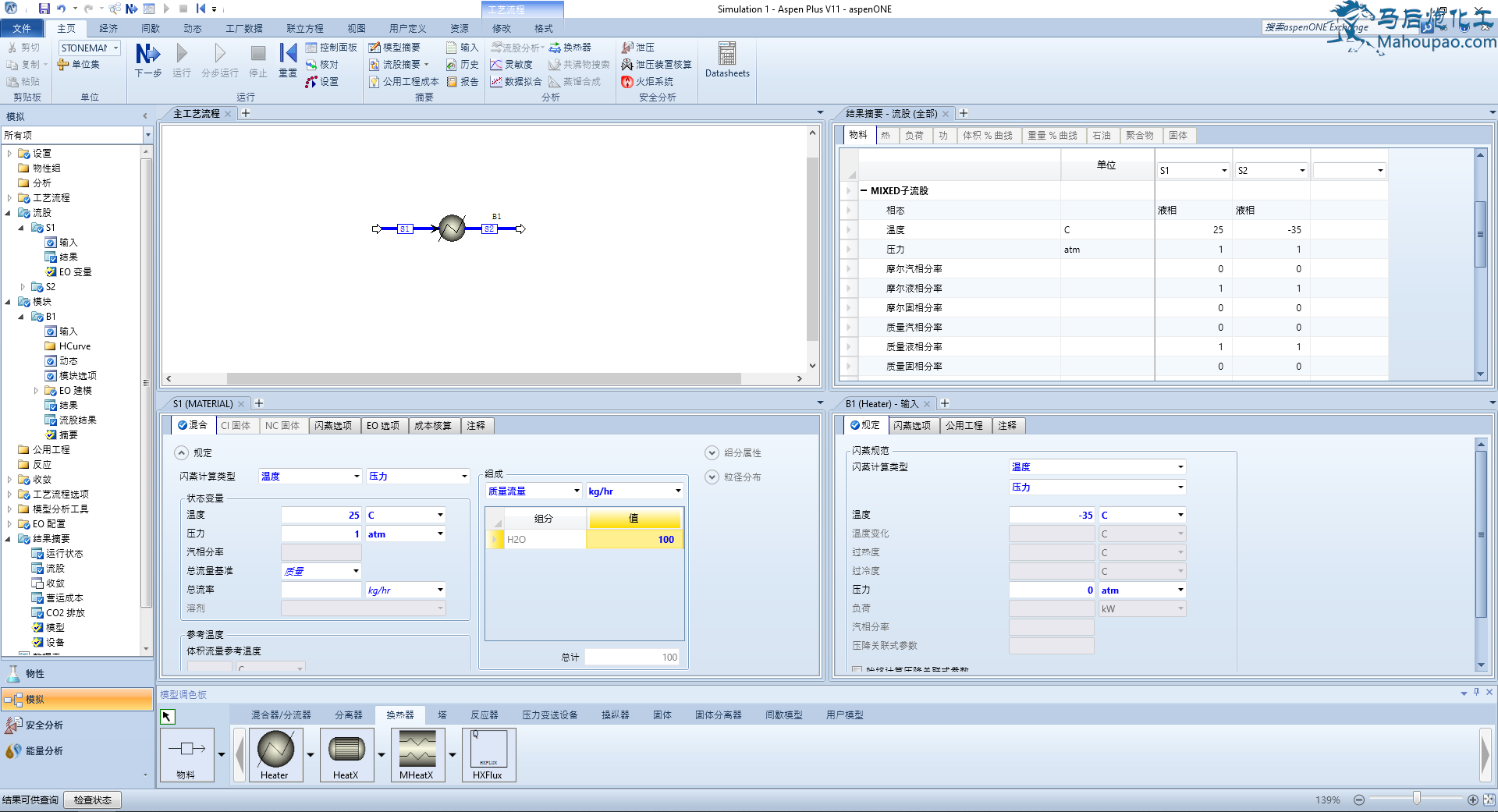Image resolution: width=1498 pixels, height=812 pixels.
Task: Open Heat Exchanger (换热器) analysis
Action: (x=570, y=48)
